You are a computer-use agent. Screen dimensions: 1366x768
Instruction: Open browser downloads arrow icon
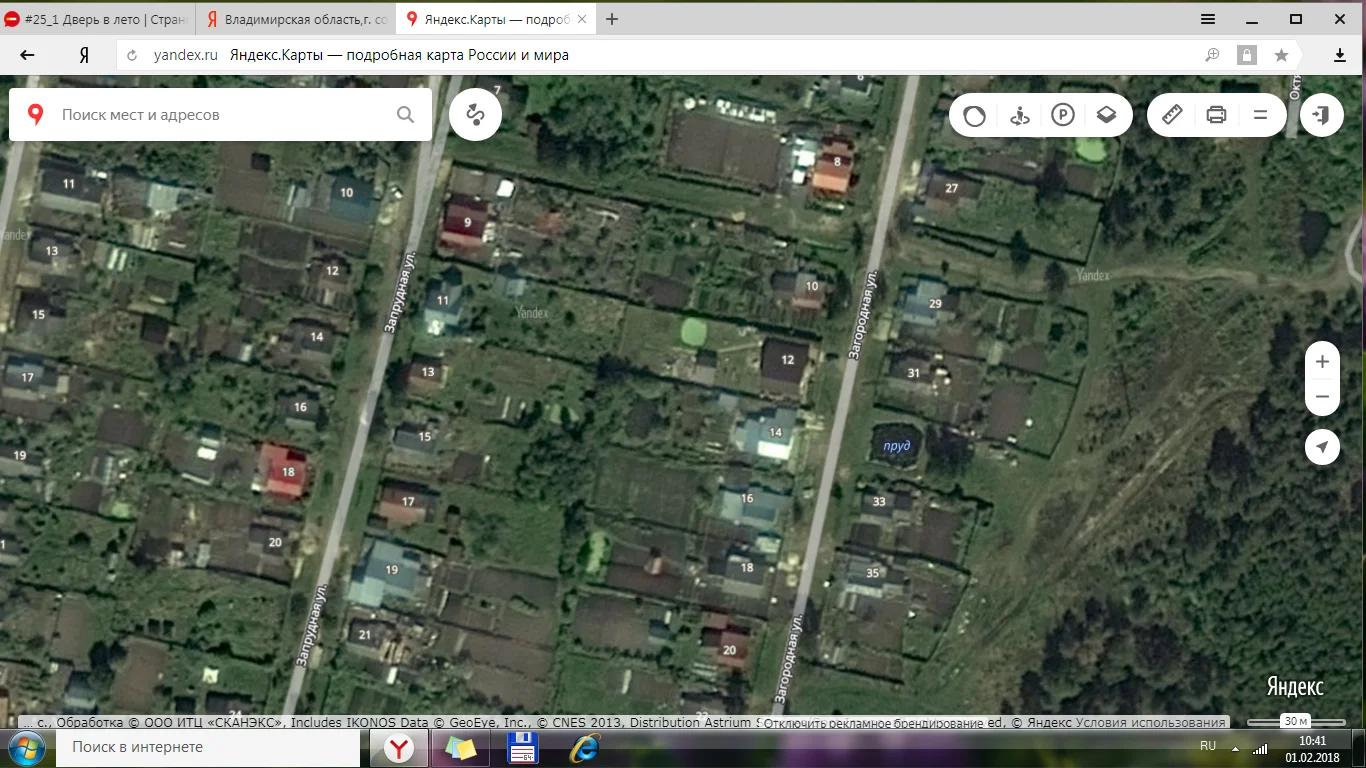point(1340,56)
